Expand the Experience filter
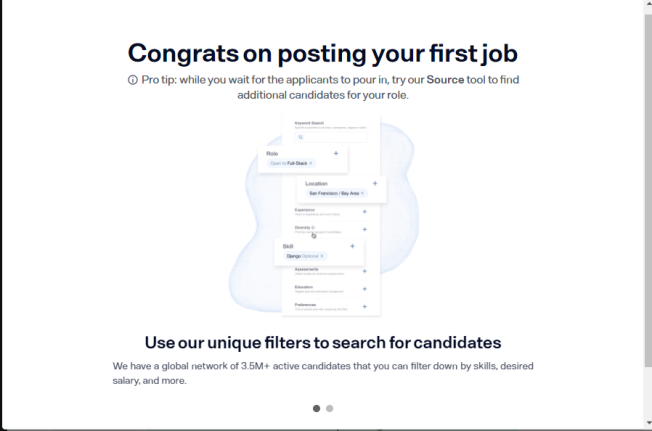The image size is (652, 431). pyautogui.click(x=364, y=211)
